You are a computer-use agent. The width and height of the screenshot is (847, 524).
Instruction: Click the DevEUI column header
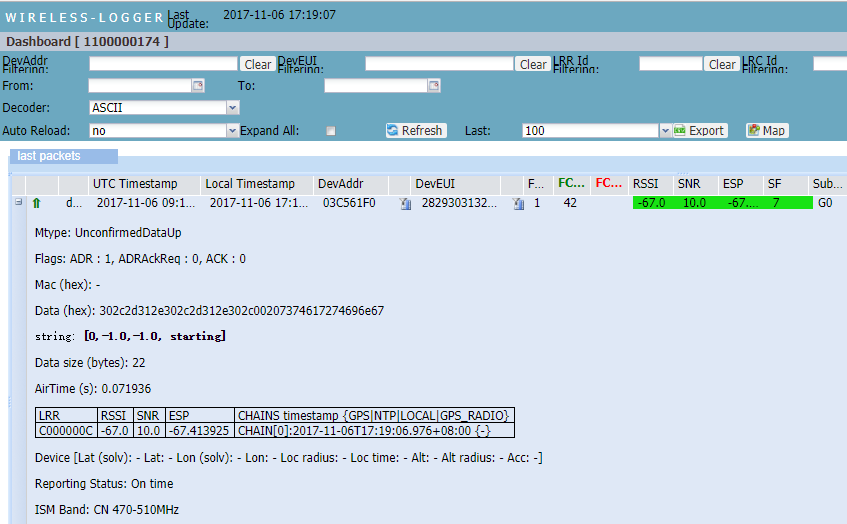(455, 184)
